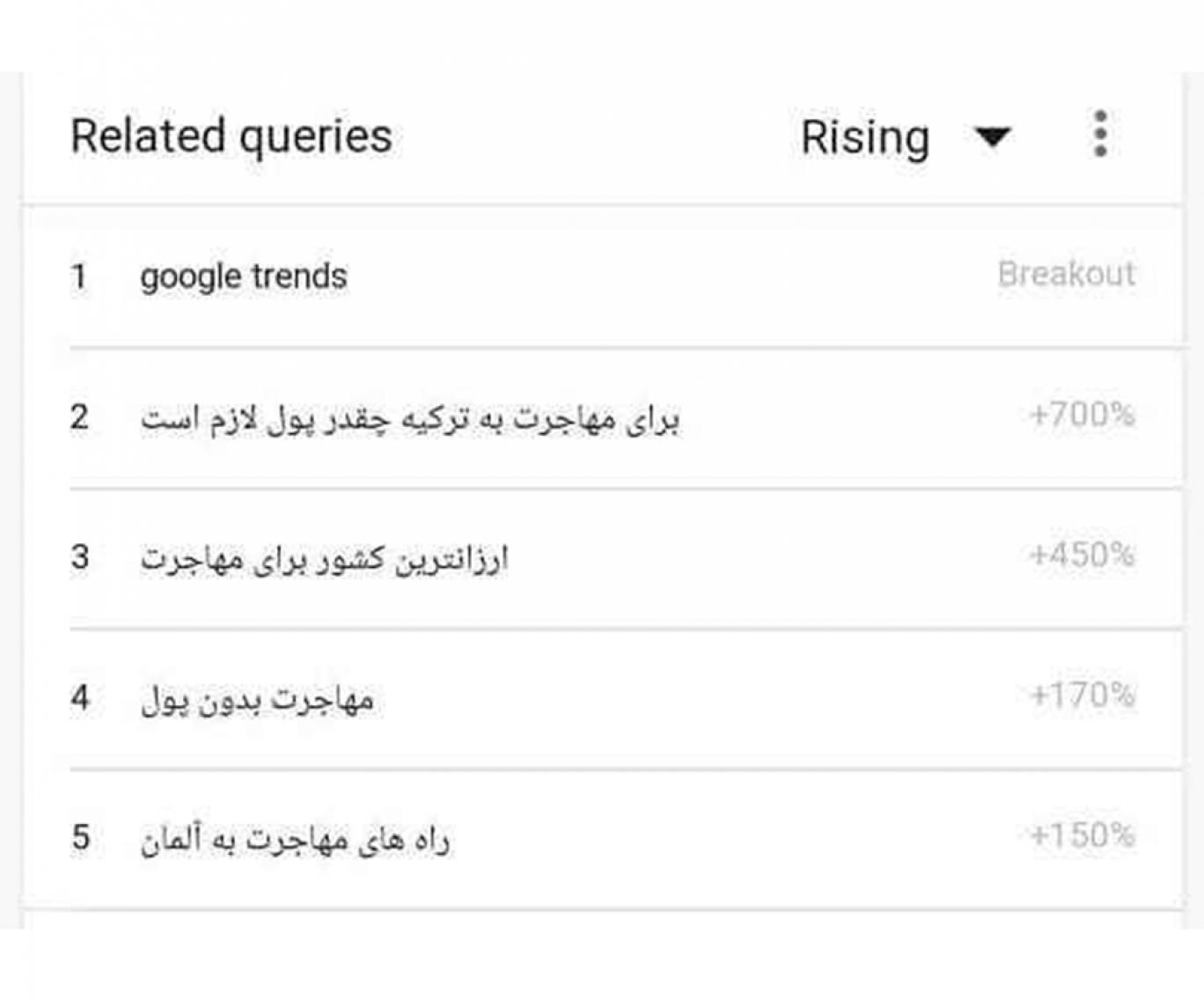
Task: Click the +700% growth value
Action: 1082,414
